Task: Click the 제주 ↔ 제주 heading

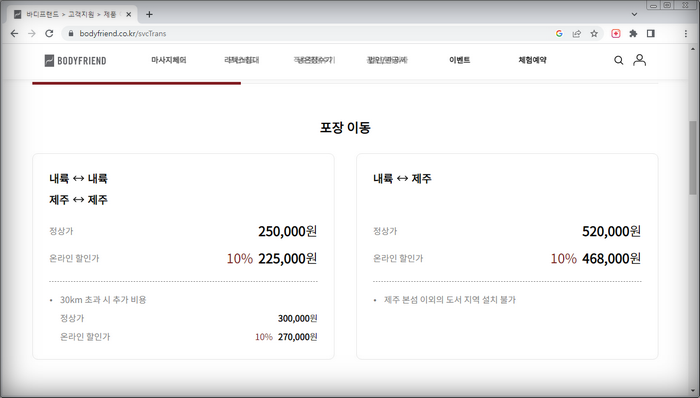Action: 78,199
